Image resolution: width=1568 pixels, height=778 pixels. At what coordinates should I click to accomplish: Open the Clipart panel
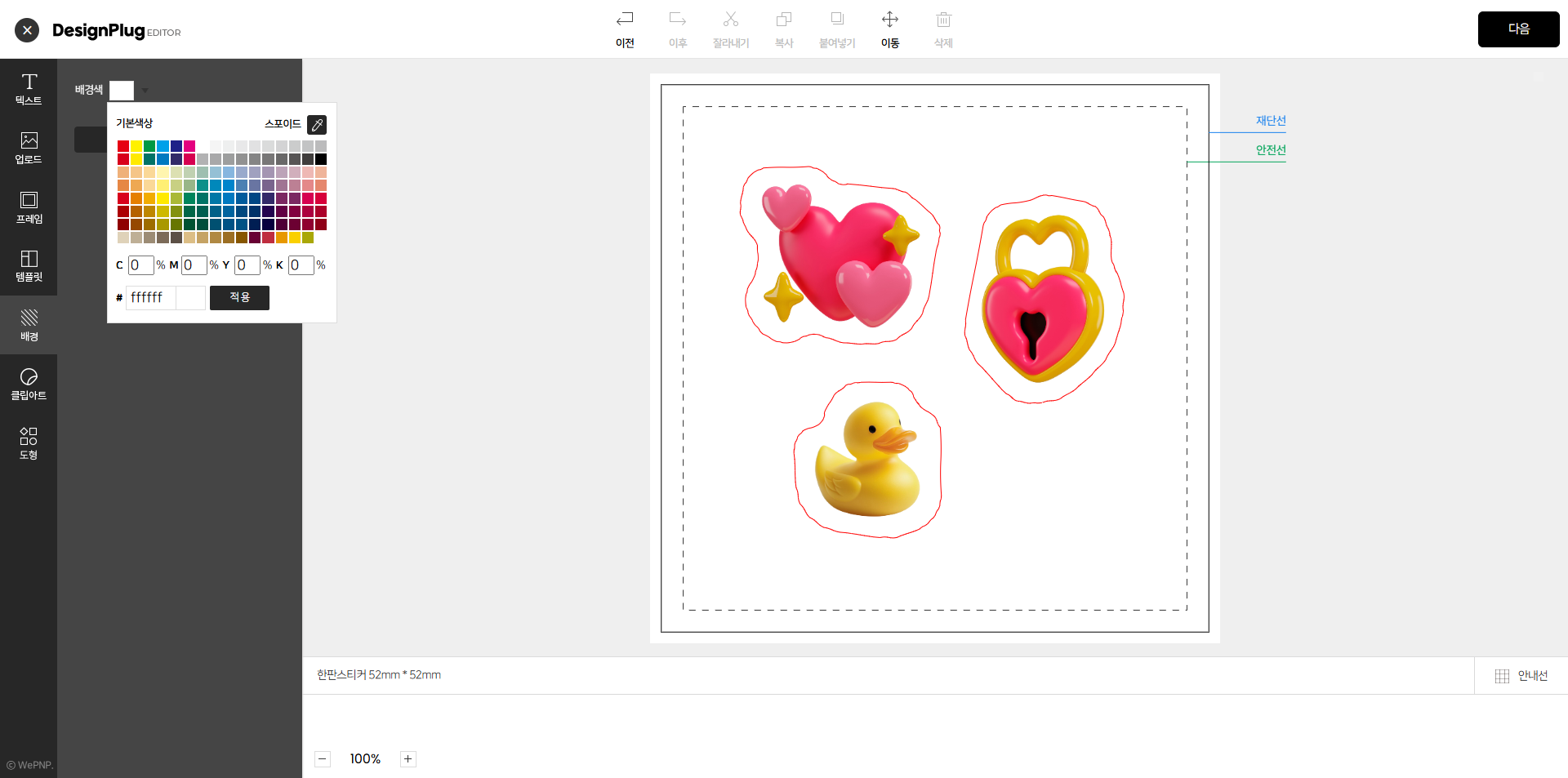[29, 385]
